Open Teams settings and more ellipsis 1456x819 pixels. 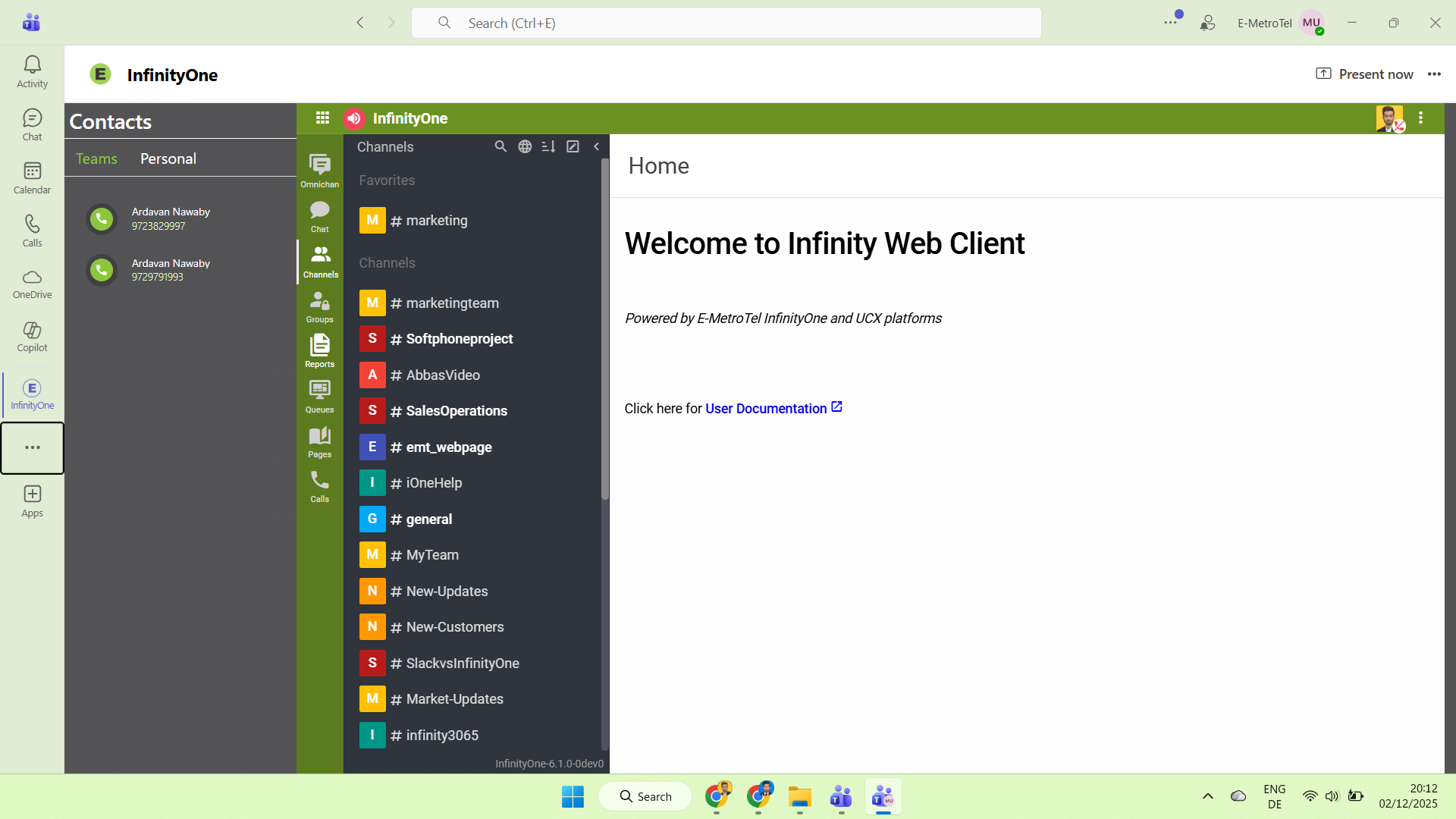[x=1171, y=23]
